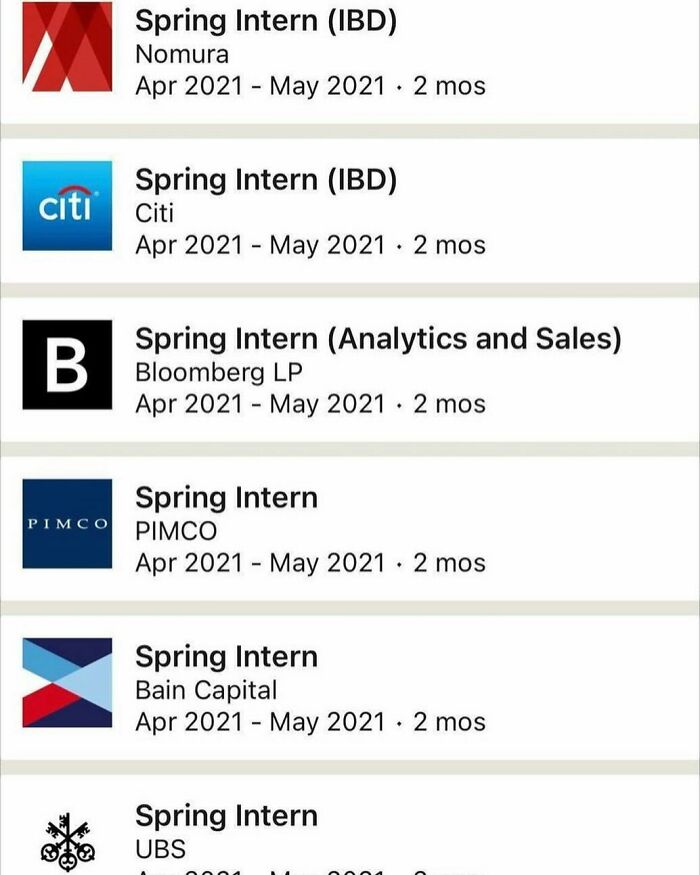Click the Spring Intern Bain Capital title
Image resolution: width=700 pixels, height=875 pixels.
click(226, 656)
